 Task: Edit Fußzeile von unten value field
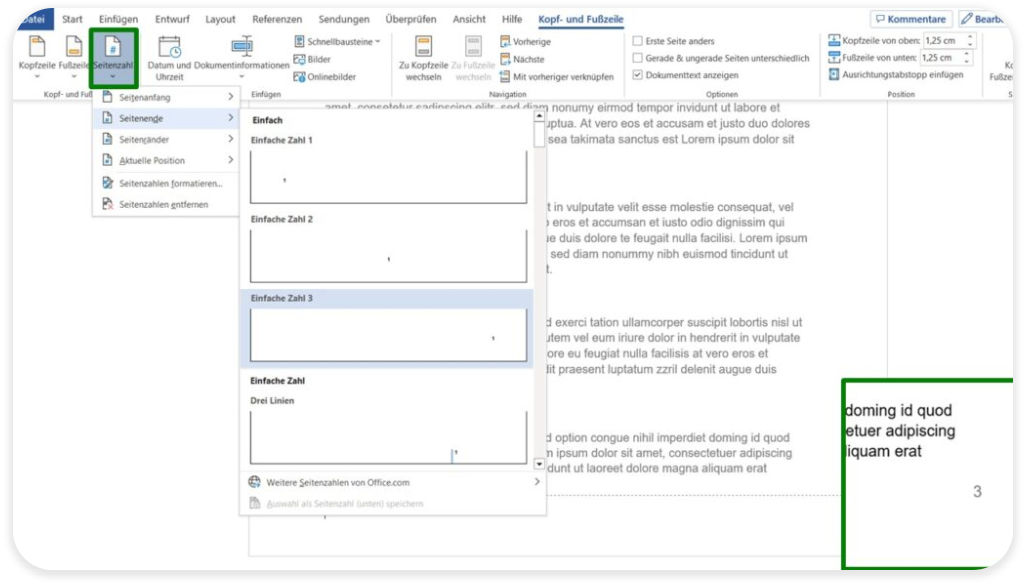tap(941, 58)
